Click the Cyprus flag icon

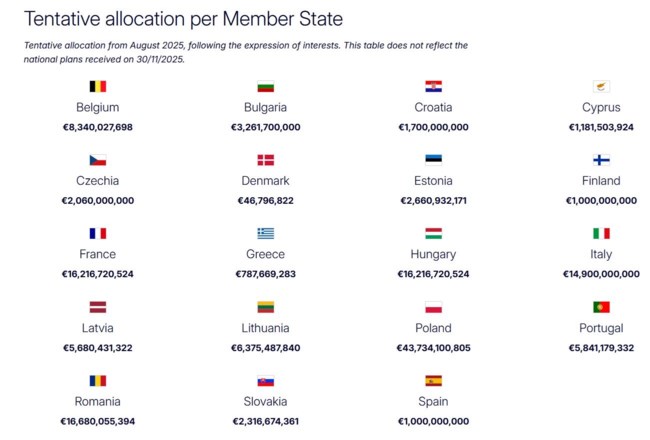coord(601,87)
